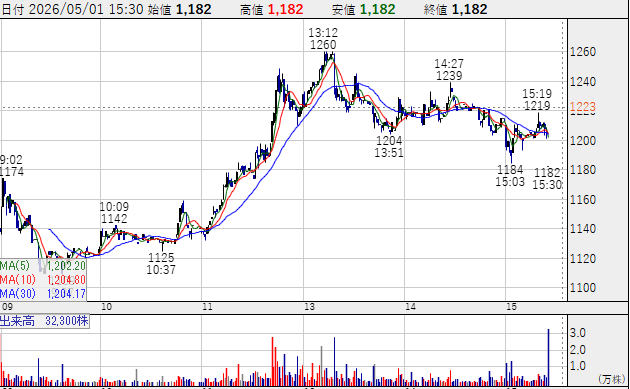Click the 13:12 1260 high price annotation
Image resolution: width=630 pixels, height=389 pixels.
323,38
